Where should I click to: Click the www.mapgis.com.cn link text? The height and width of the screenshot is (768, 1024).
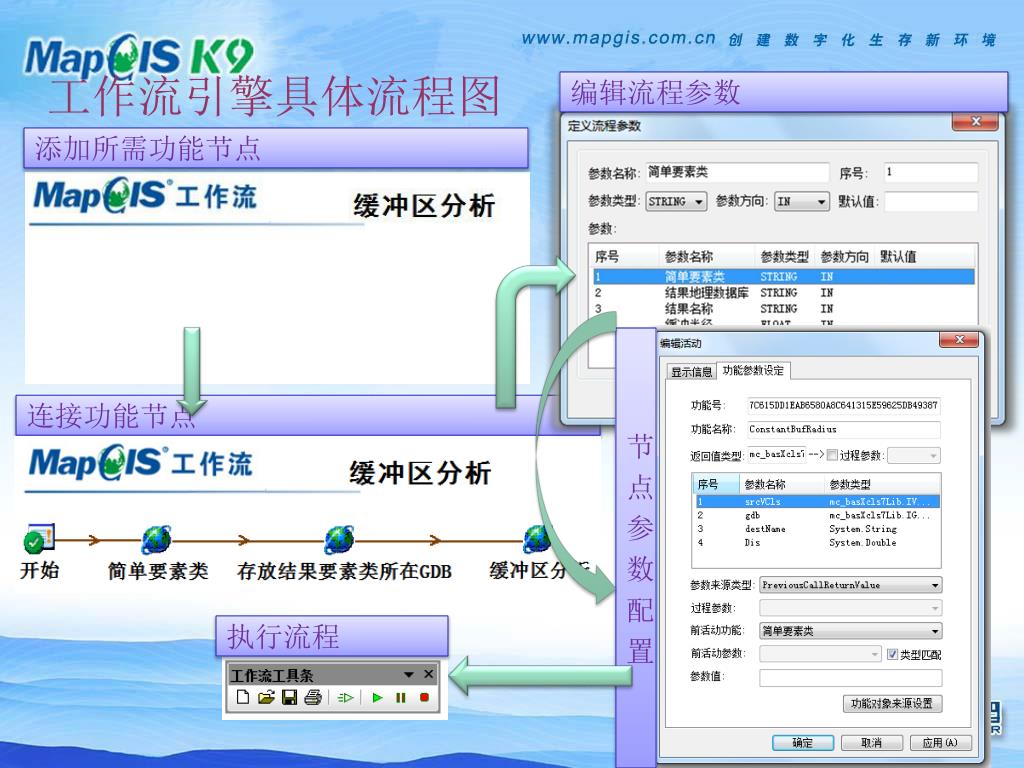(618, 39)
